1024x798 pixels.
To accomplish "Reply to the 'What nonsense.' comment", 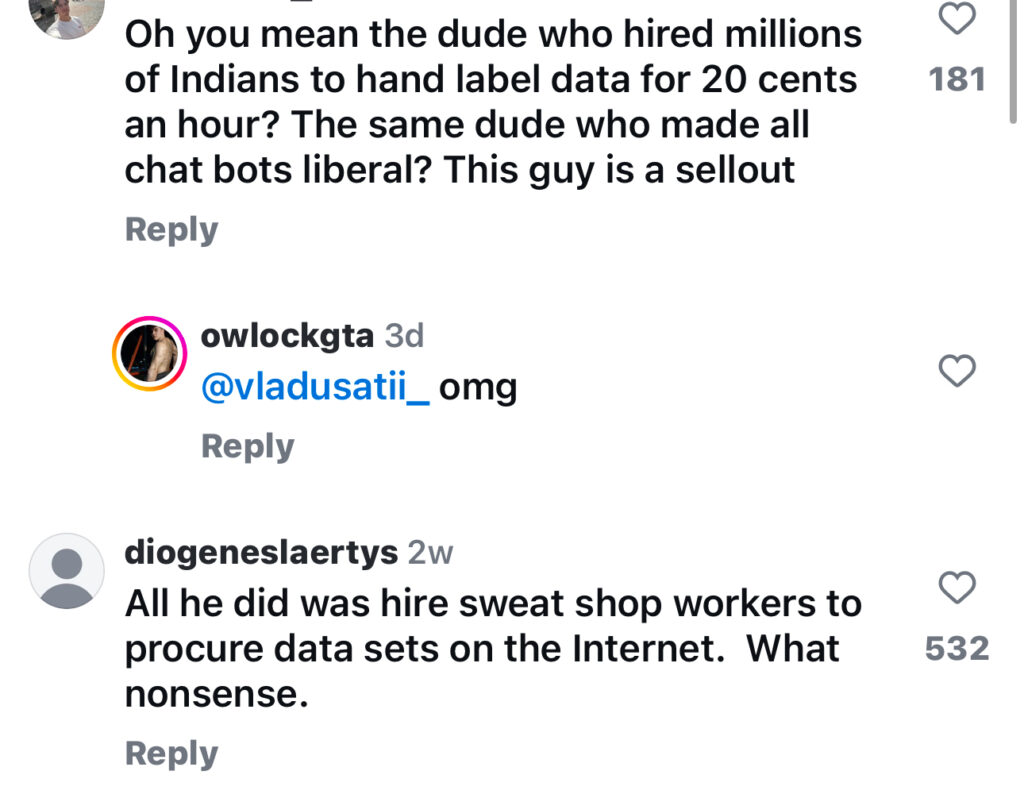I will point(171,754).
